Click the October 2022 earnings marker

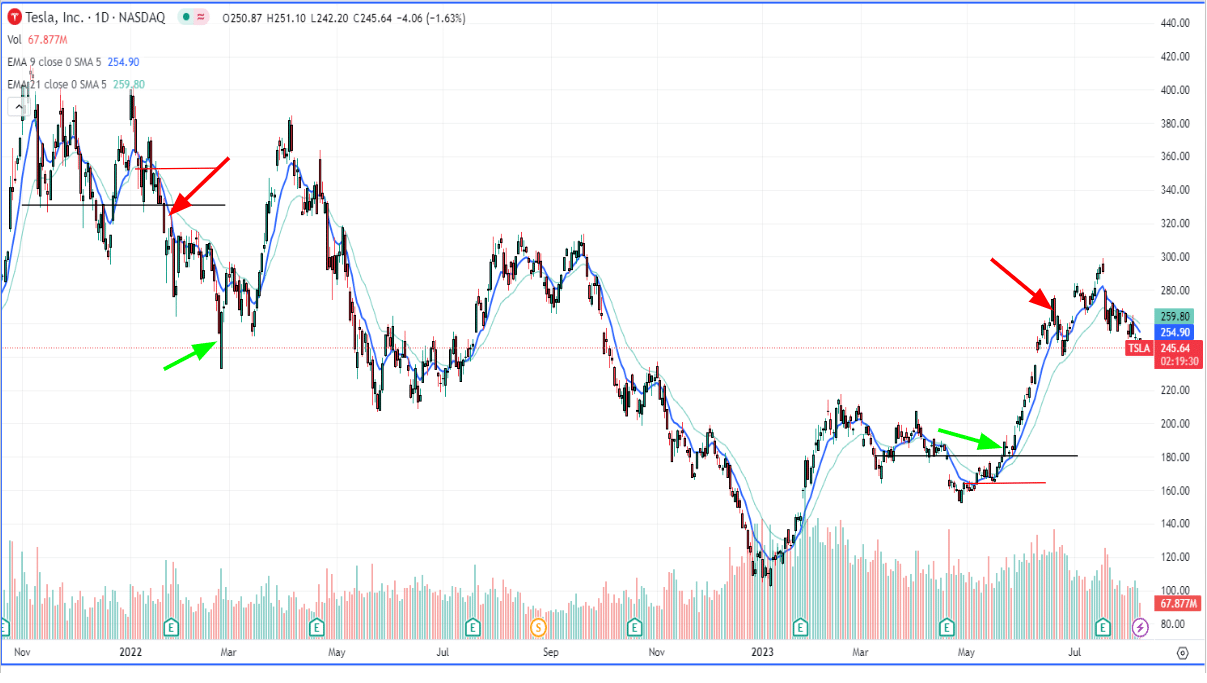coord(633,627)
